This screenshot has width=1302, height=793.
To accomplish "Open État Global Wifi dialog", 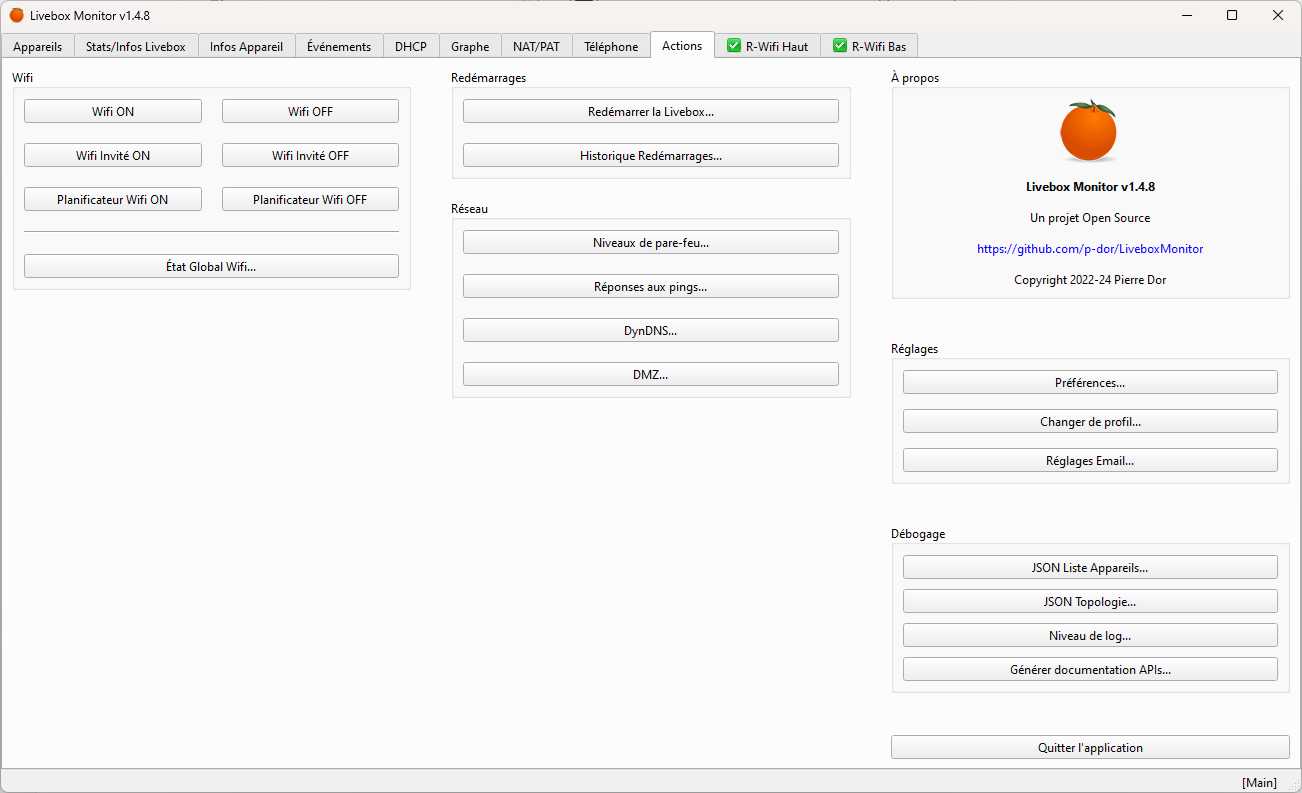I will (x=211, y=266).
